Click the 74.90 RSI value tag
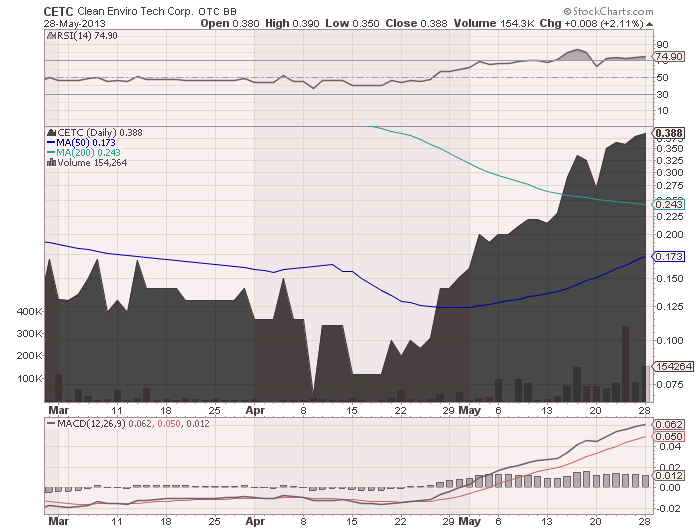Image resolution: width=700 pixels, height=530 pixels. click(667, 57)
